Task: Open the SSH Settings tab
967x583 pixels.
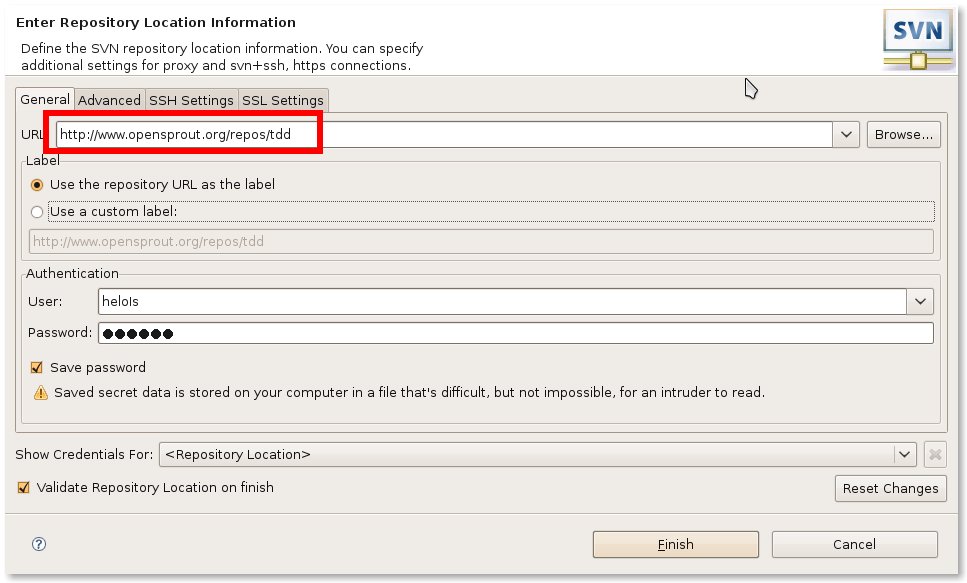Action: point(191,100)
